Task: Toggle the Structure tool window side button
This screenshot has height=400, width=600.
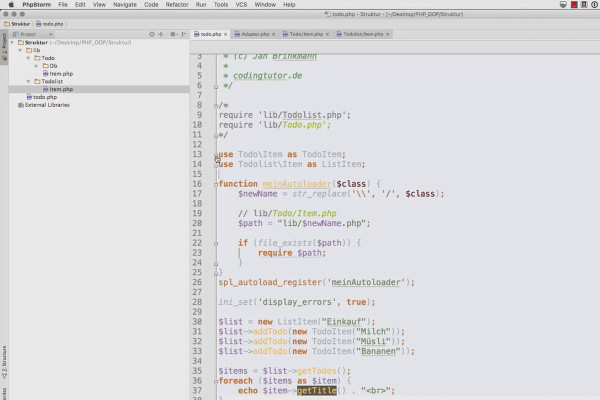Action: point(4,362)
